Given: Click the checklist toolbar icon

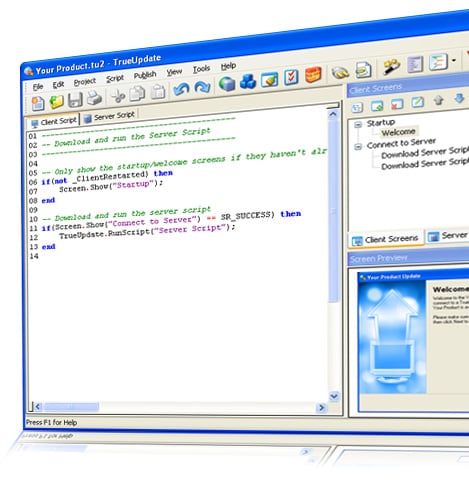Looking at the screenshot, I should (x=291, y=77).
